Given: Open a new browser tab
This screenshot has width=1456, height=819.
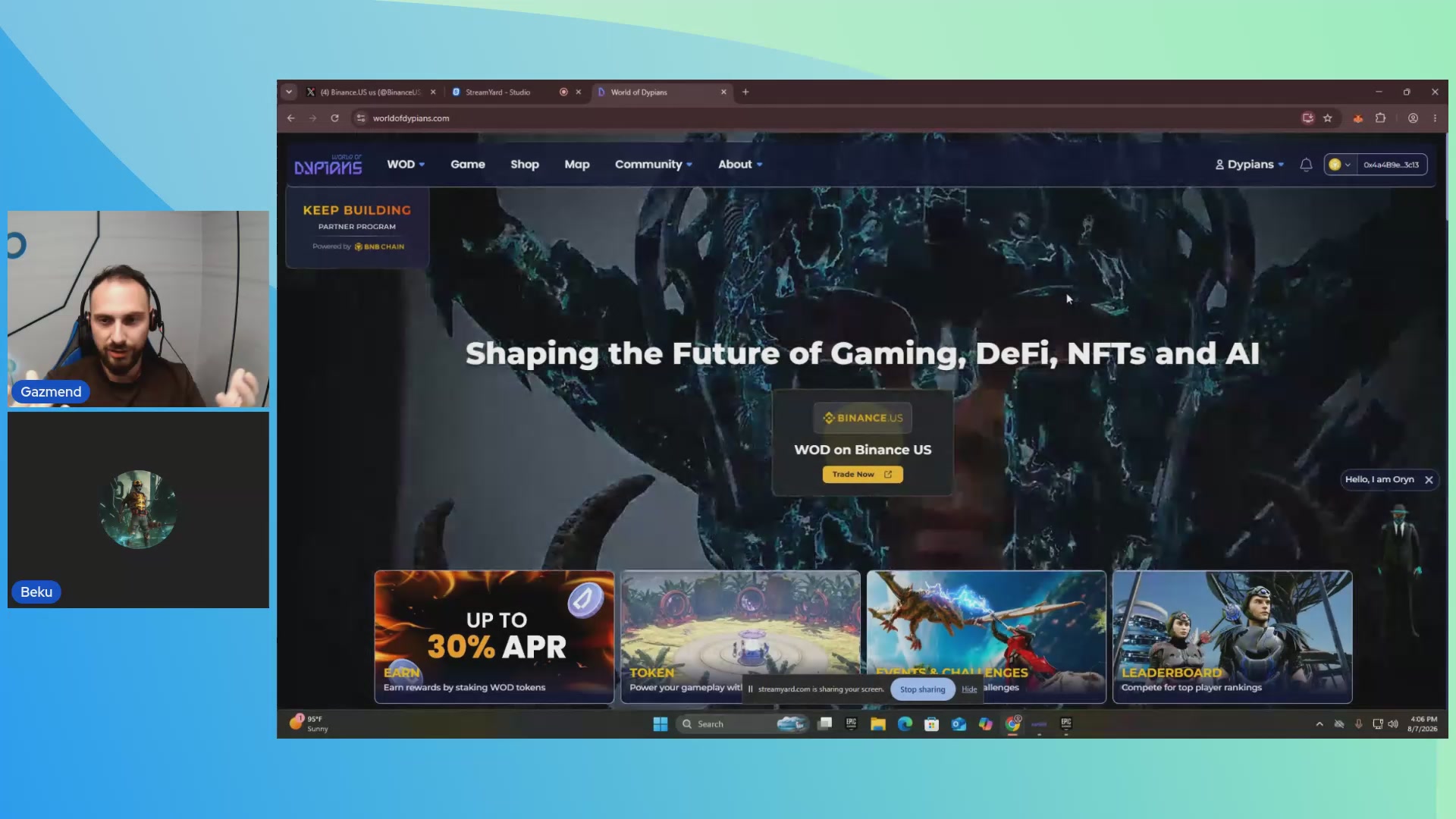Looking at the screenshot, I should click(745, 92).
